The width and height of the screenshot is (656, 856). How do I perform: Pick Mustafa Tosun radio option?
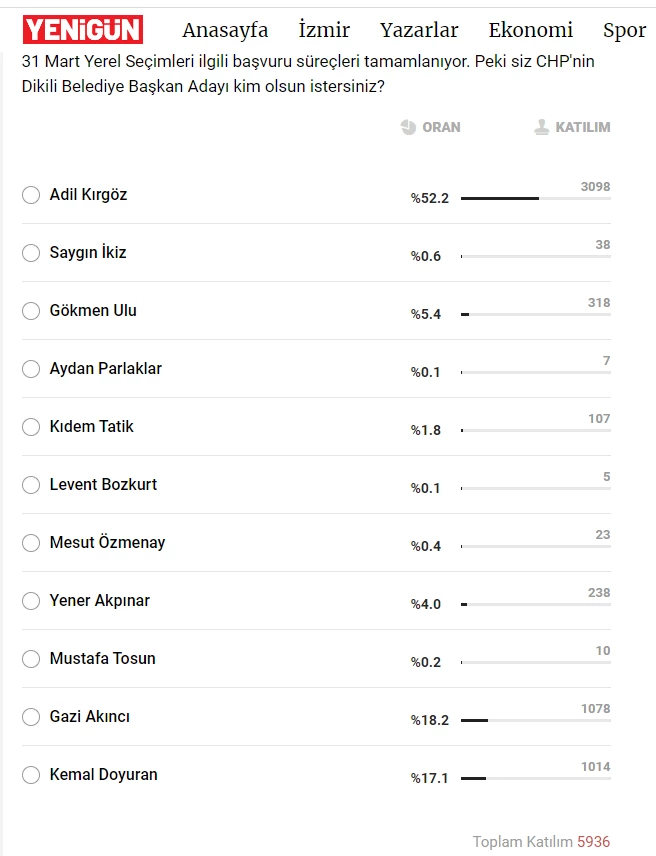(31, 659)
